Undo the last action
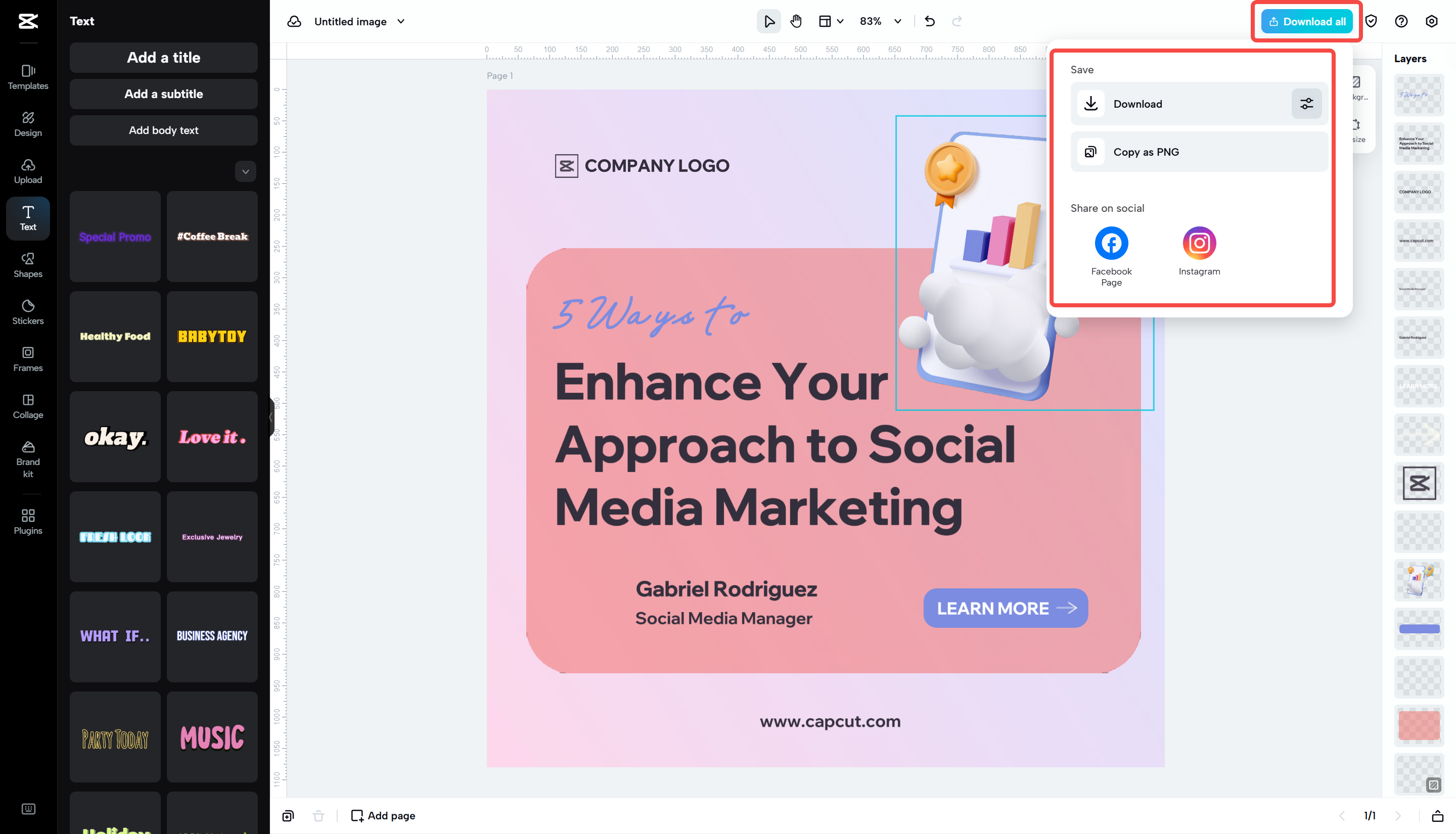The image size is (1456, 834). [929, 21]
